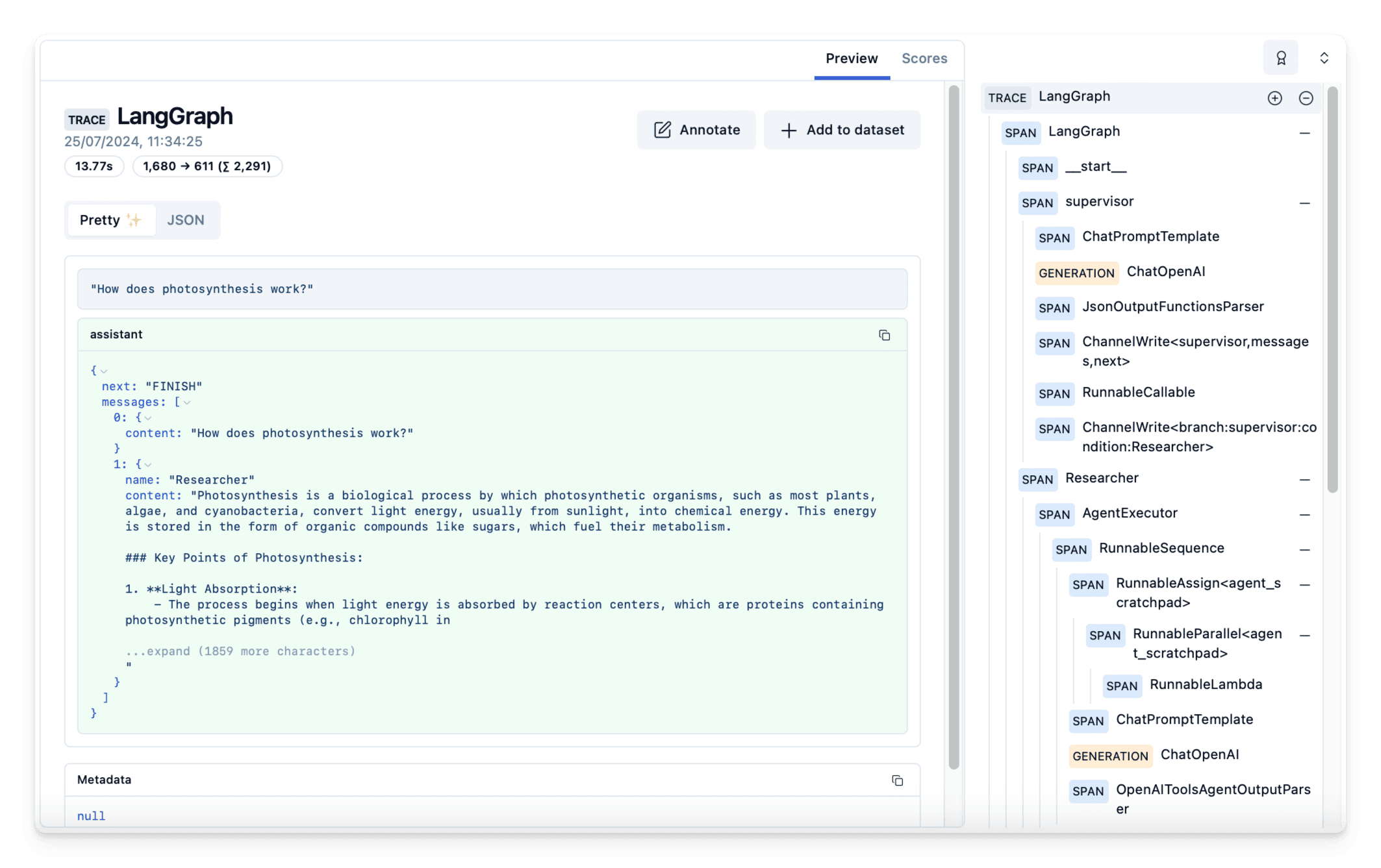The image size is (1381, 868).
Task: Click the plus icon beside Add to dataset
Action: click(788, 130)
